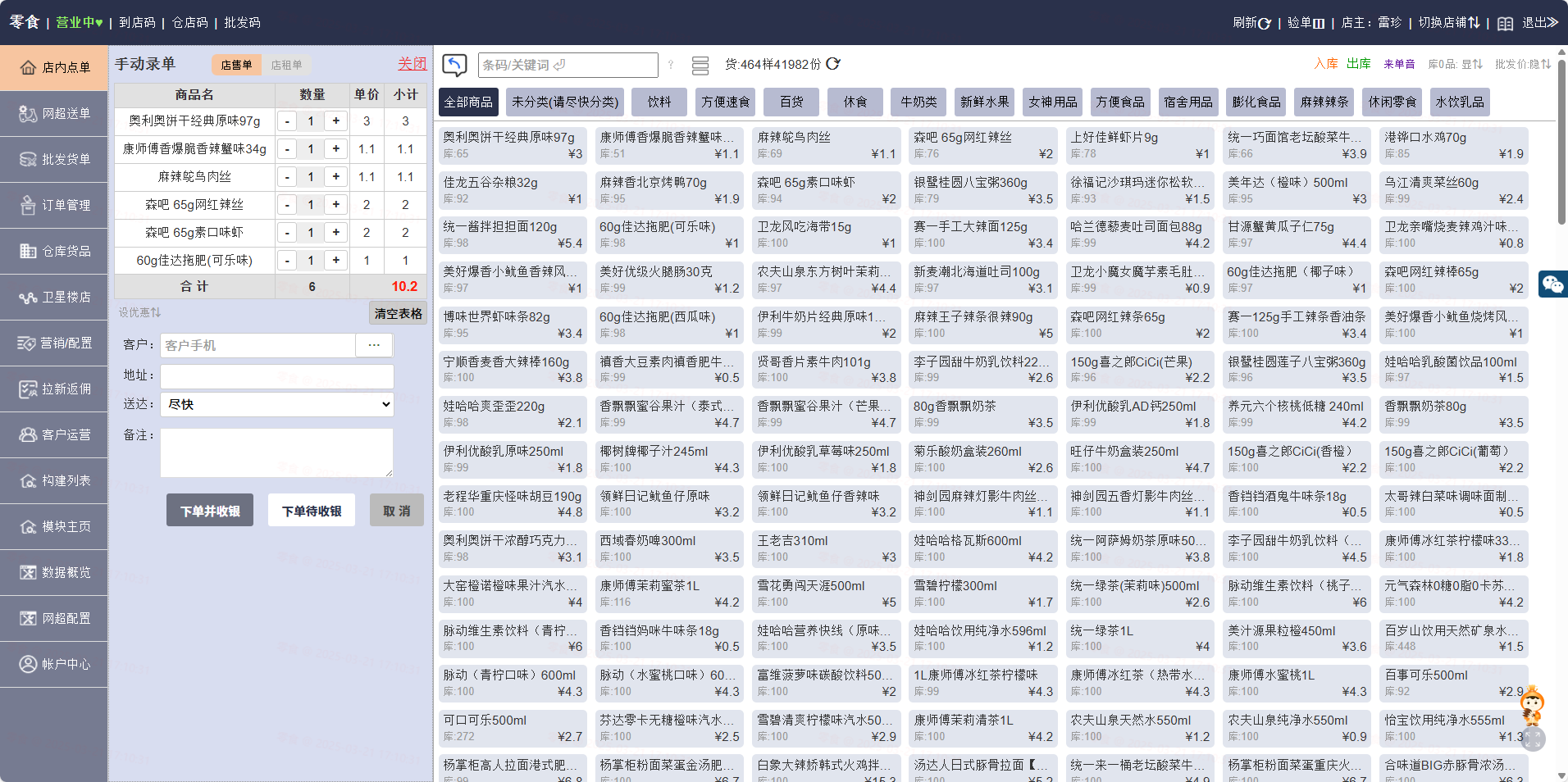Toggle 库0品 显 visibility setting
This screenshot has height=782, width=1568.
[x=1456, y=64]
